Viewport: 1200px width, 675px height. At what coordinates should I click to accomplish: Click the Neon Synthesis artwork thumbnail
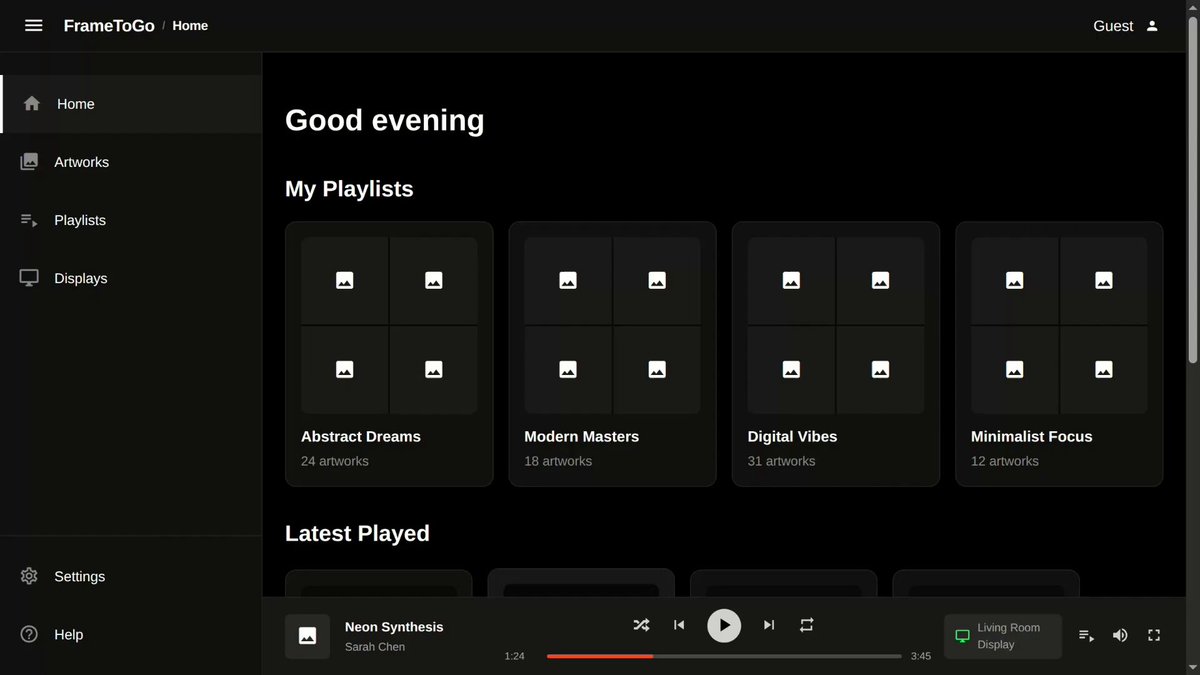(x=307, y=636)
